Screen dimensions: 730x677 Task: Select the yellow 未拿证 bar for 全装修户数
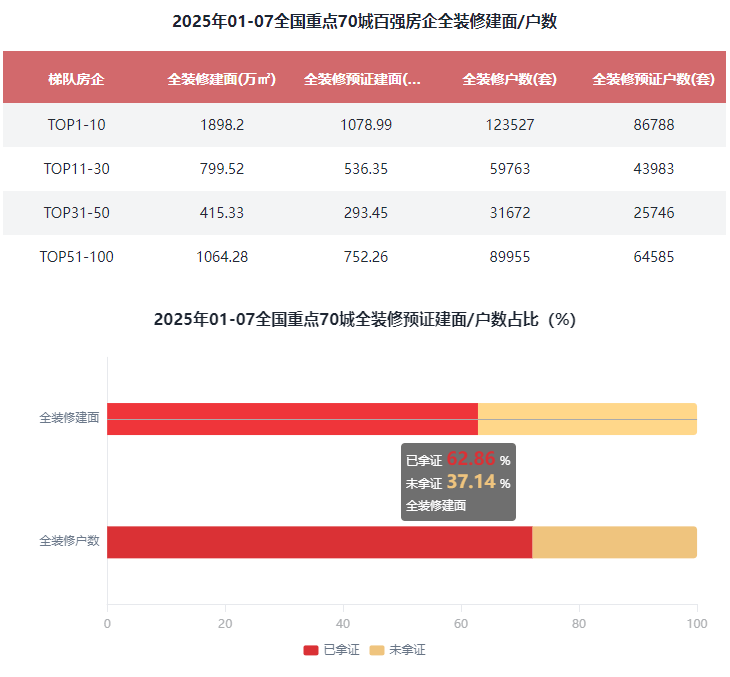(614, 542)
